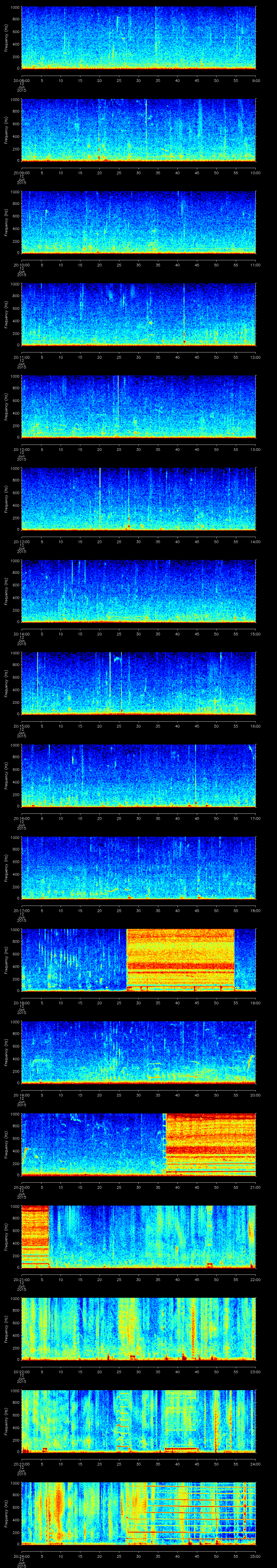Click the spectrogram panel starting at 20:12:00
This screenshot has height=1568, width=277.
[x=139, y=407]
